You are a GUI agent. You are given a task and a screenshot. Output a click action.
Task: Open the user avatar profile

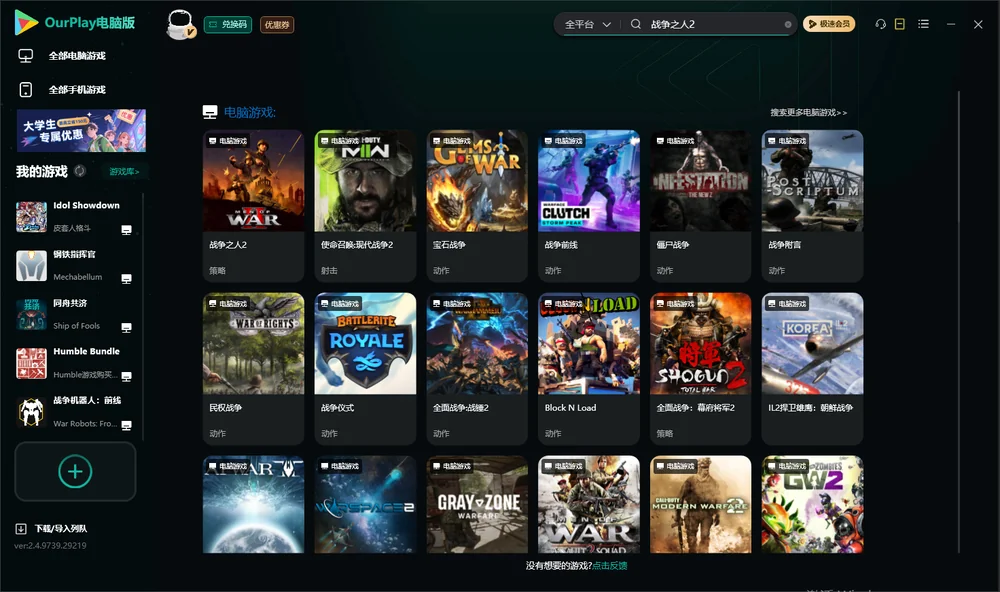click(x=180, y=24)
